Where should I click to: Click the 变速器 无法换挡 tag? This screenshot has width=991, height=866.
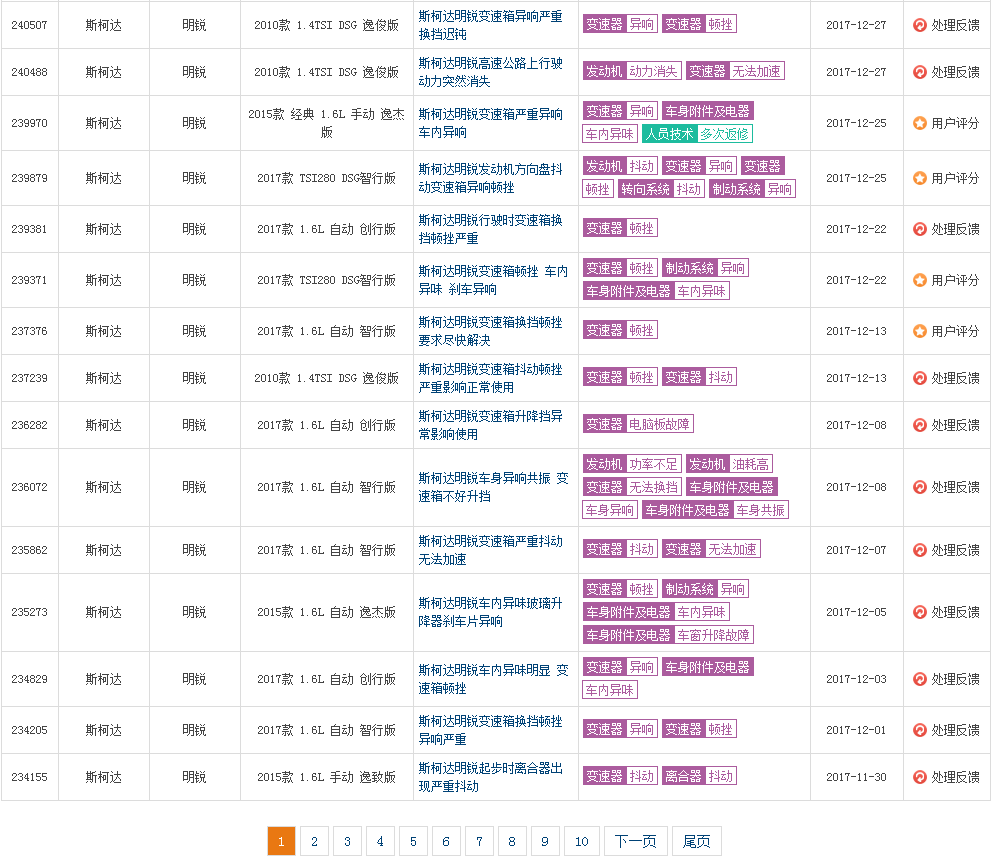tap(632, 487)
